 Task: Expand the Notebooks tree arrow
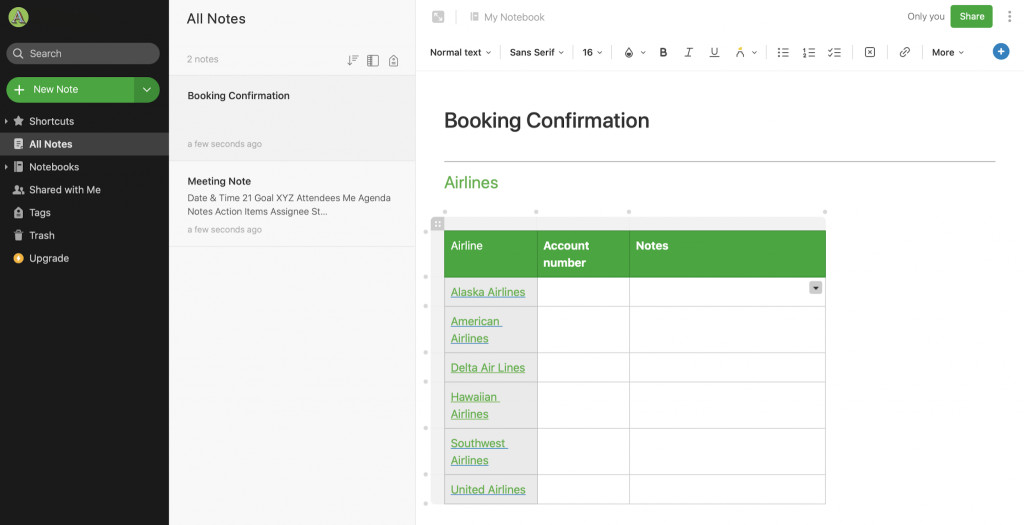[6, 167]
